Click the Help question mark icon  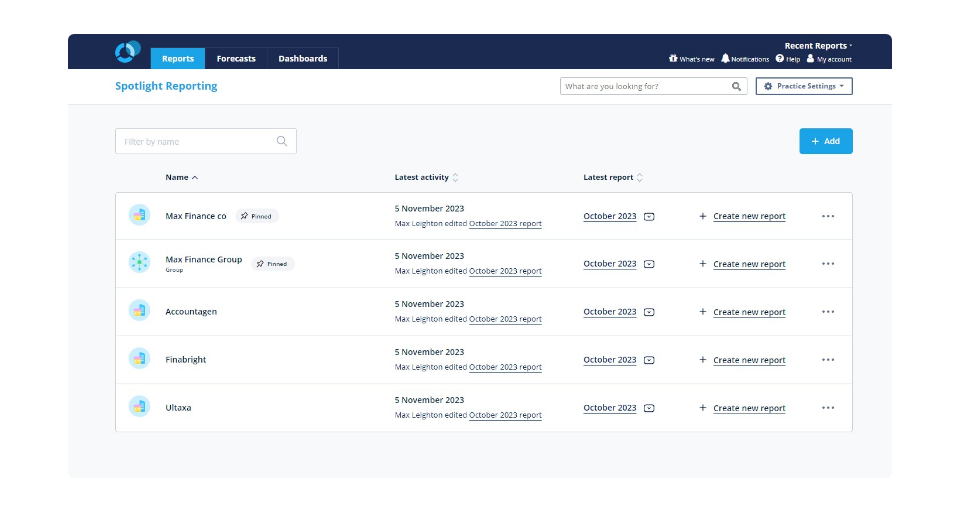point(780,59)
